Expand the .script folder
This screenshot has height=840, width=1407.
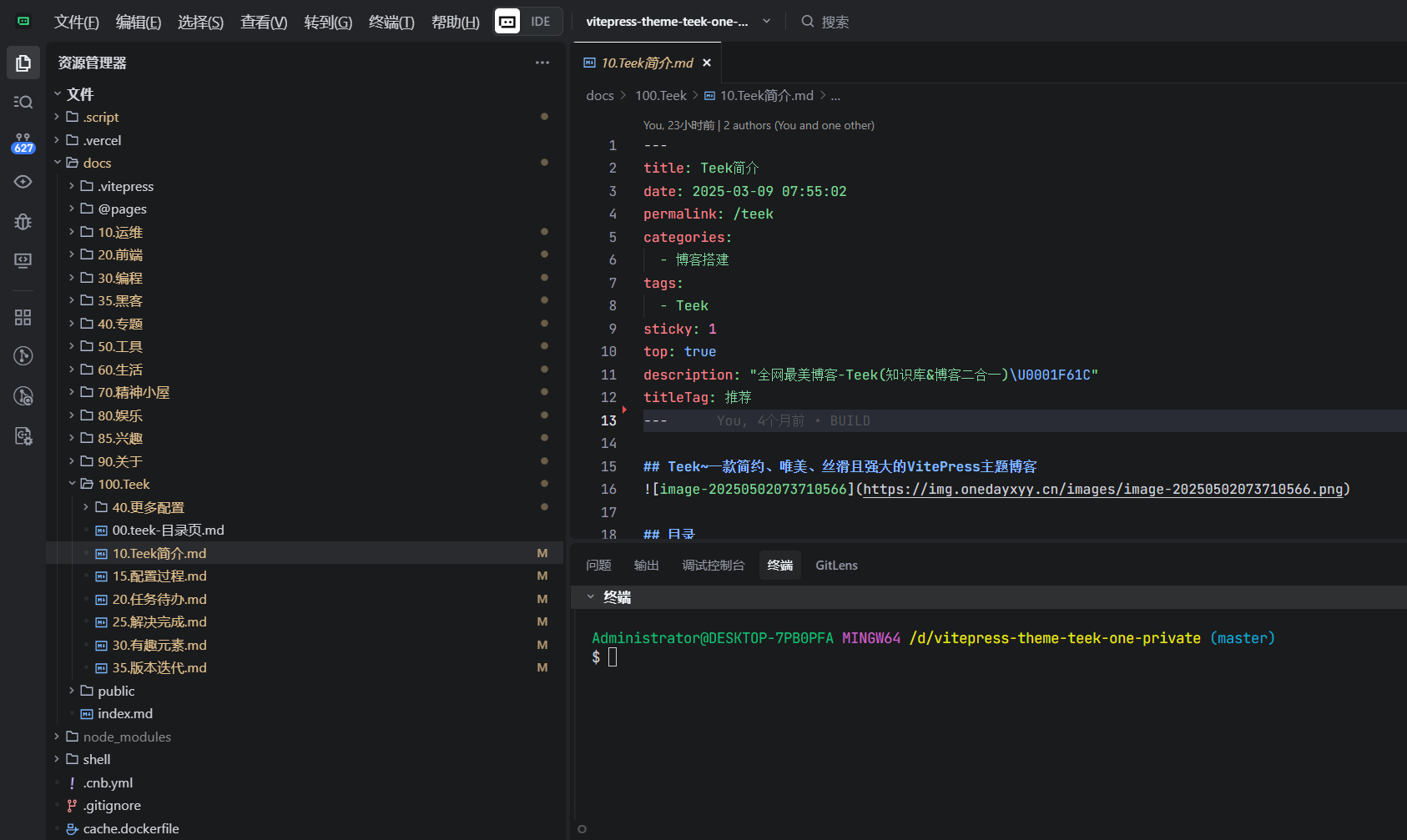click(58, 117)
